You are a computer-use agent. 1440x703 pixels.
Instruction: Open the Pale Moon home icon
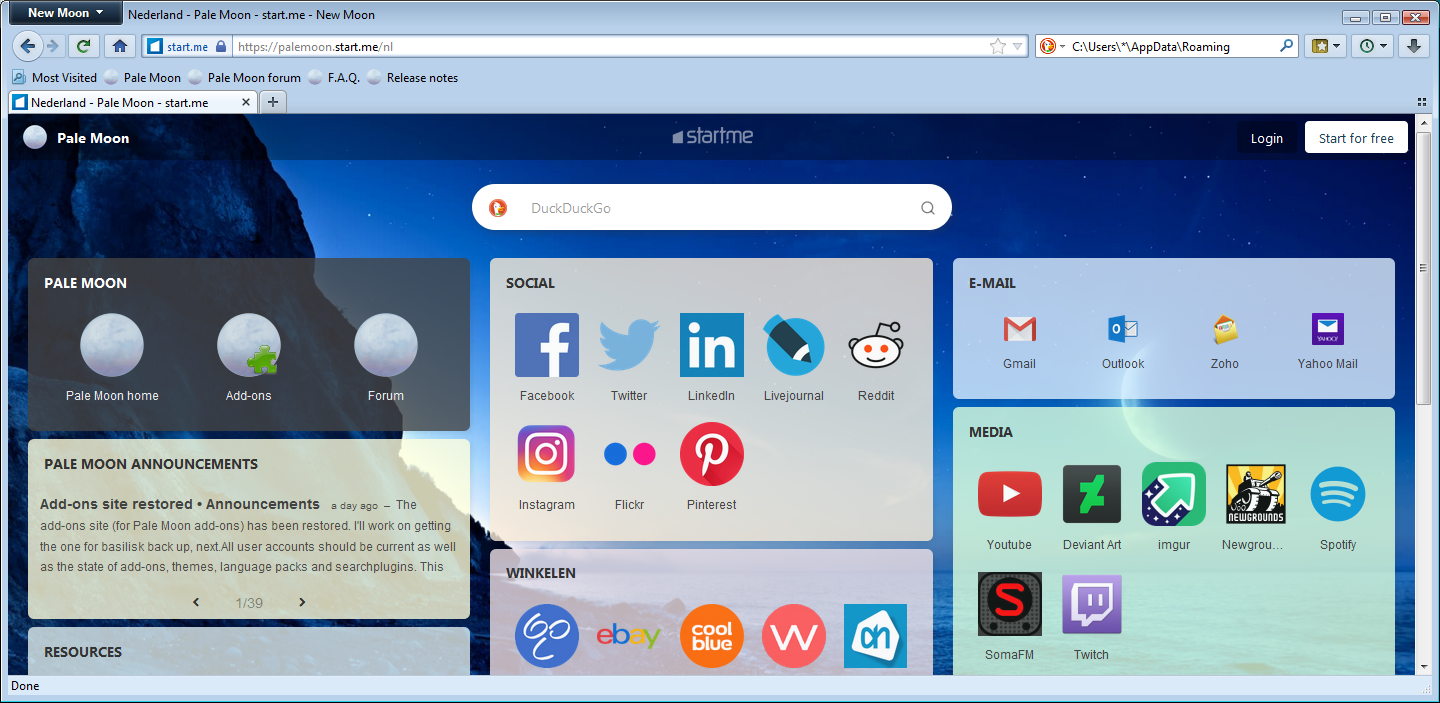tap(112, 345)
